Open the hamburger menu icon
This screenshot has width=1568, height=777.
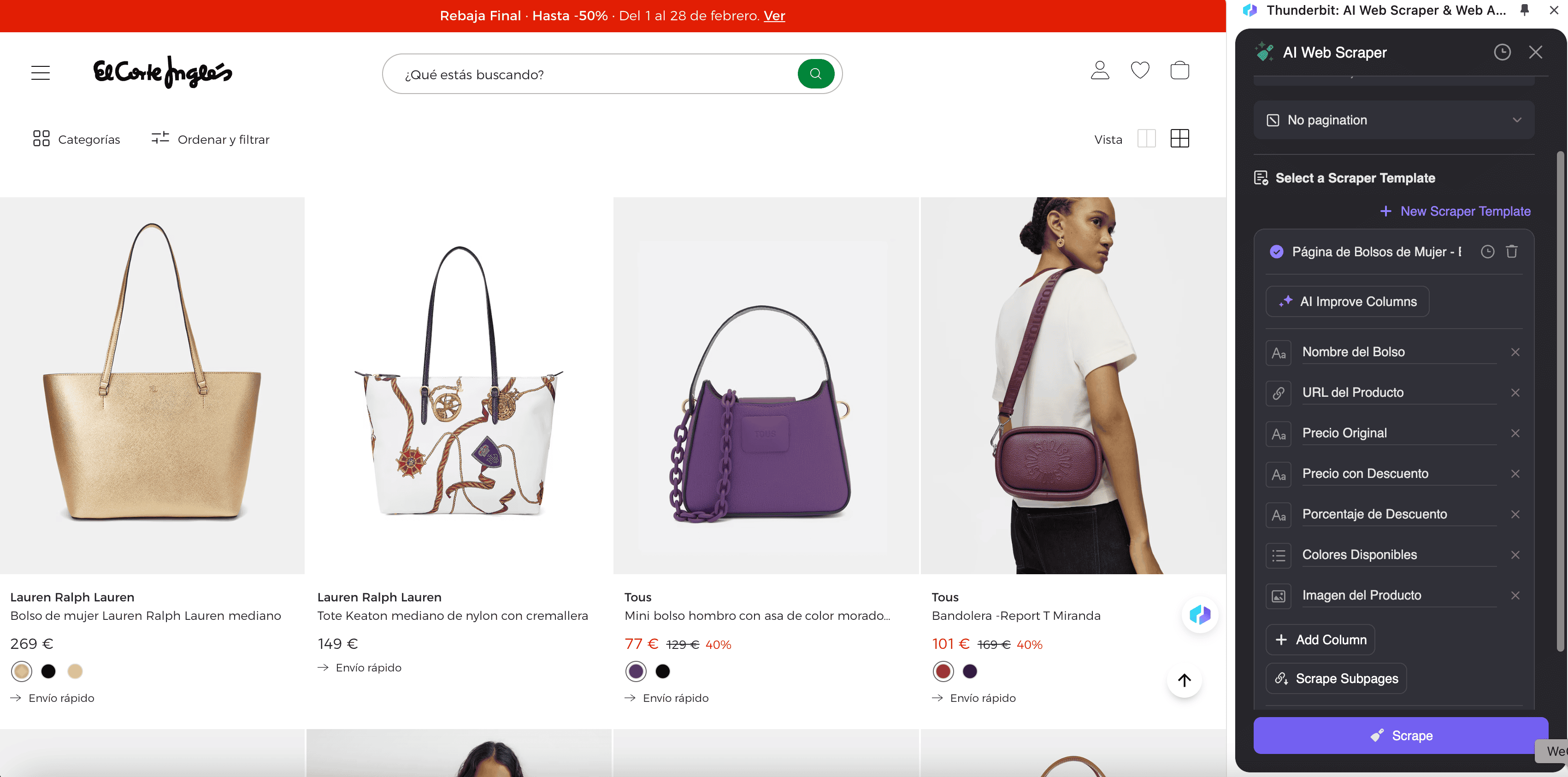point(40,73)
